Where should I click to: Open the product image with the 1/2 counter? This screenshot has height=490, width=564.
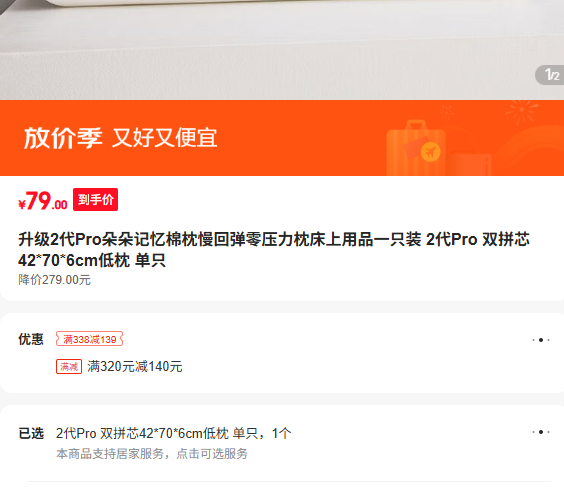click(282, 50)
